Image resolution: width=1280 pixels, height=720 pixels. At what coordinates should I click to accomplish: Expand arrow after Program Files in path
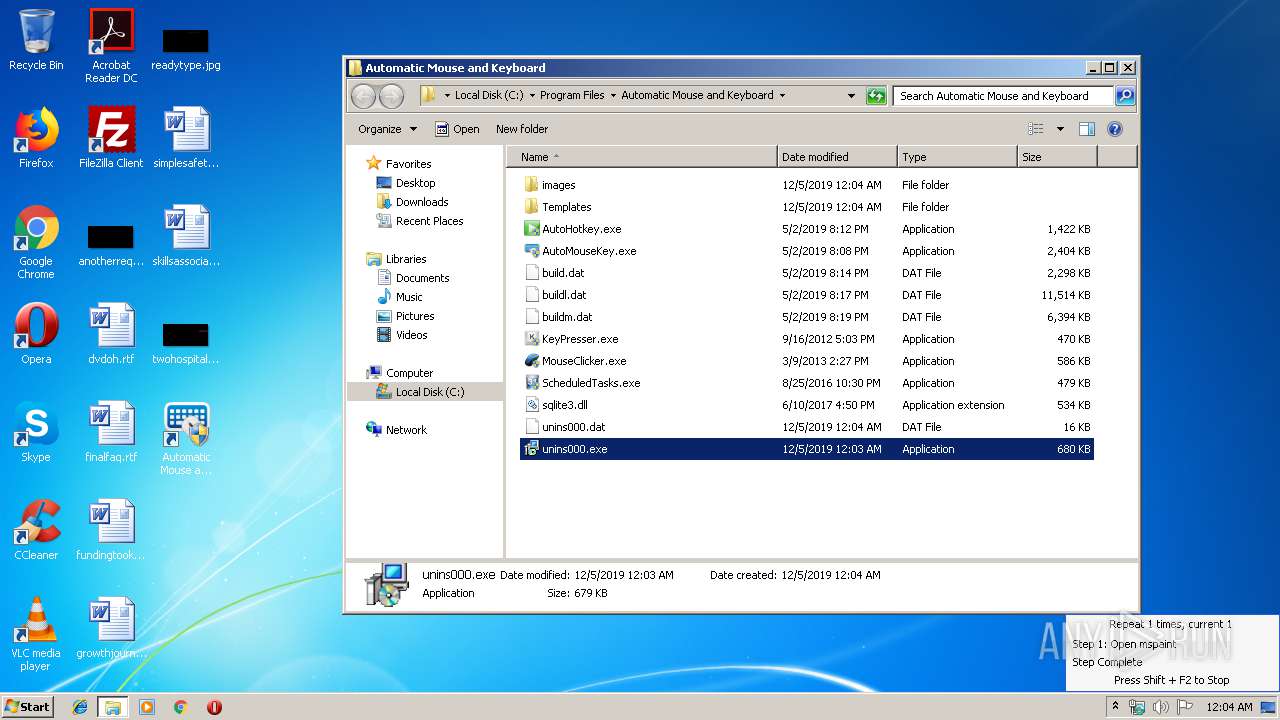(x=612, y=96)
